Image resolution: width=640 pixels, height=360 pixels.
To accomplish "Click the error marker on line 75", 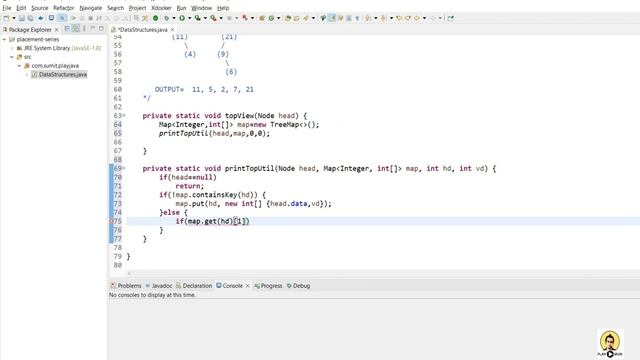I will (x=111, y=221).
